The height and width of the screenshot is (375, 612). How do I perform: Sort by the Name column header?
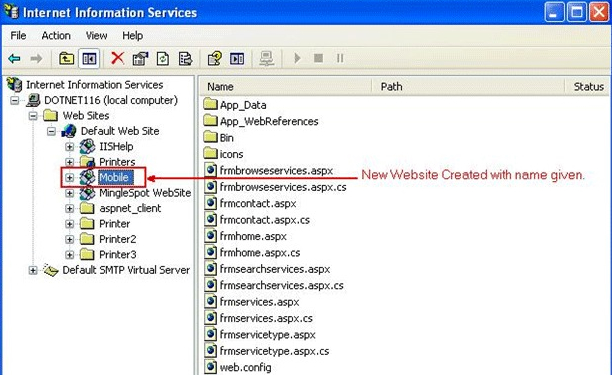286,87
